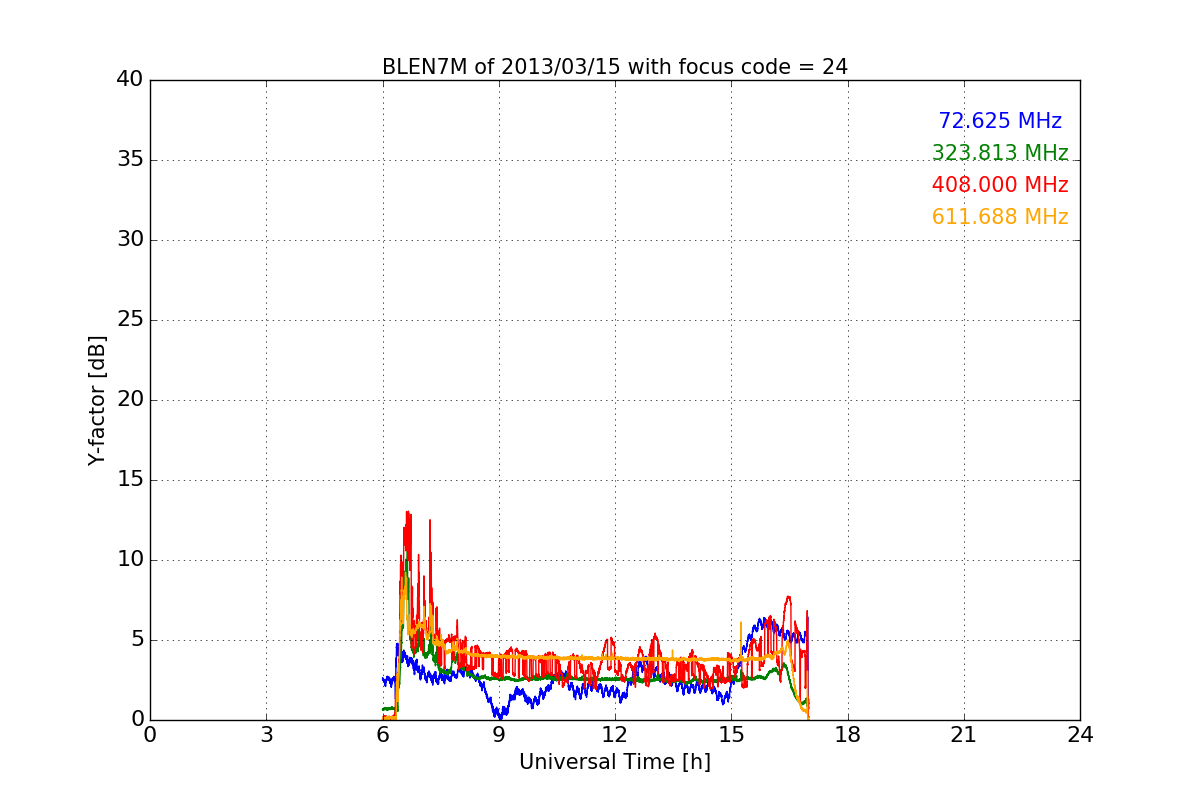
Task: Click the y-axis tick label 15
Action: point(130,480)
